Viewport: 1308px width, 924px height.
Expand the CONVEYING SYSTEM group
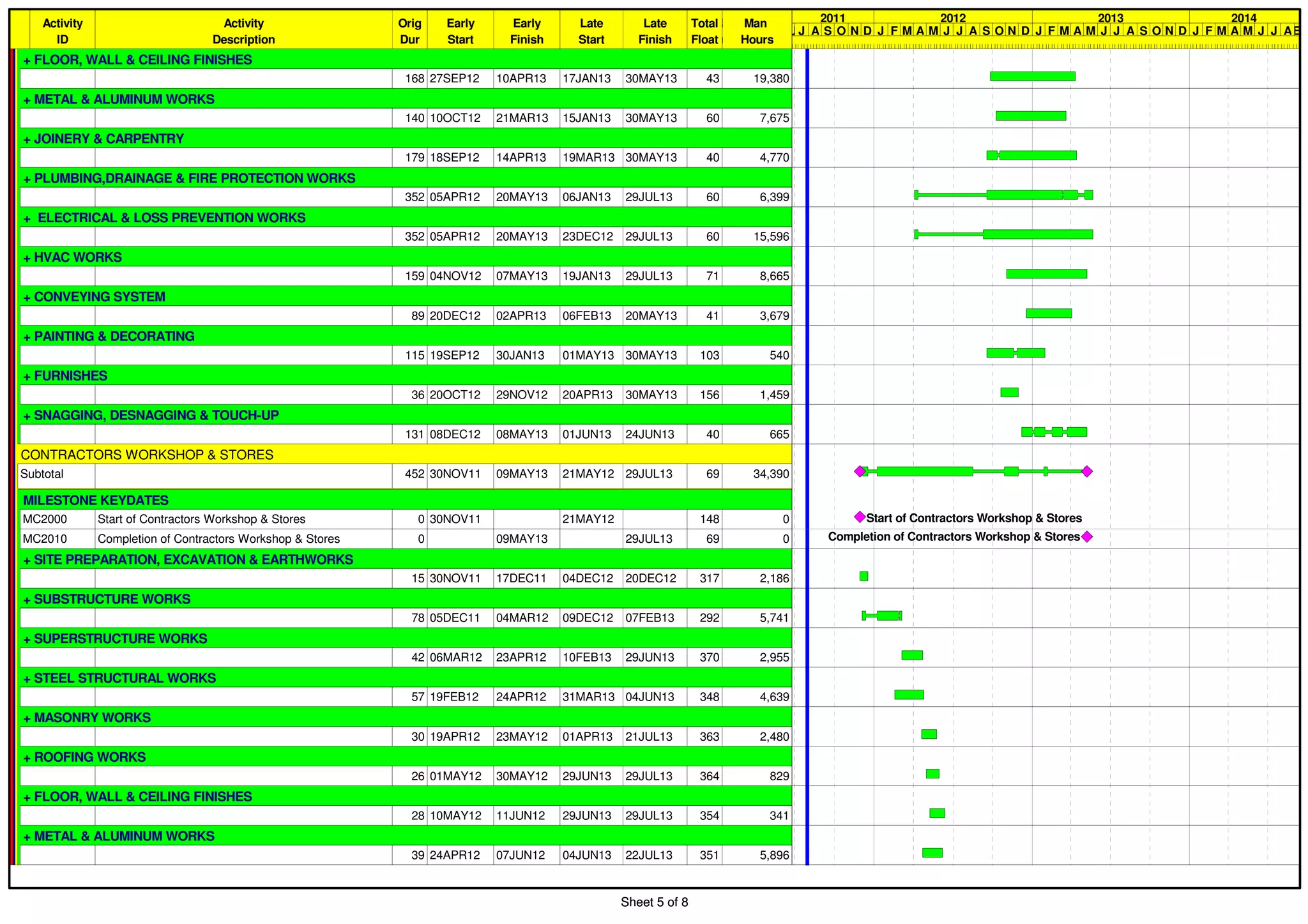pyautogui.click(x=27, y=298)
